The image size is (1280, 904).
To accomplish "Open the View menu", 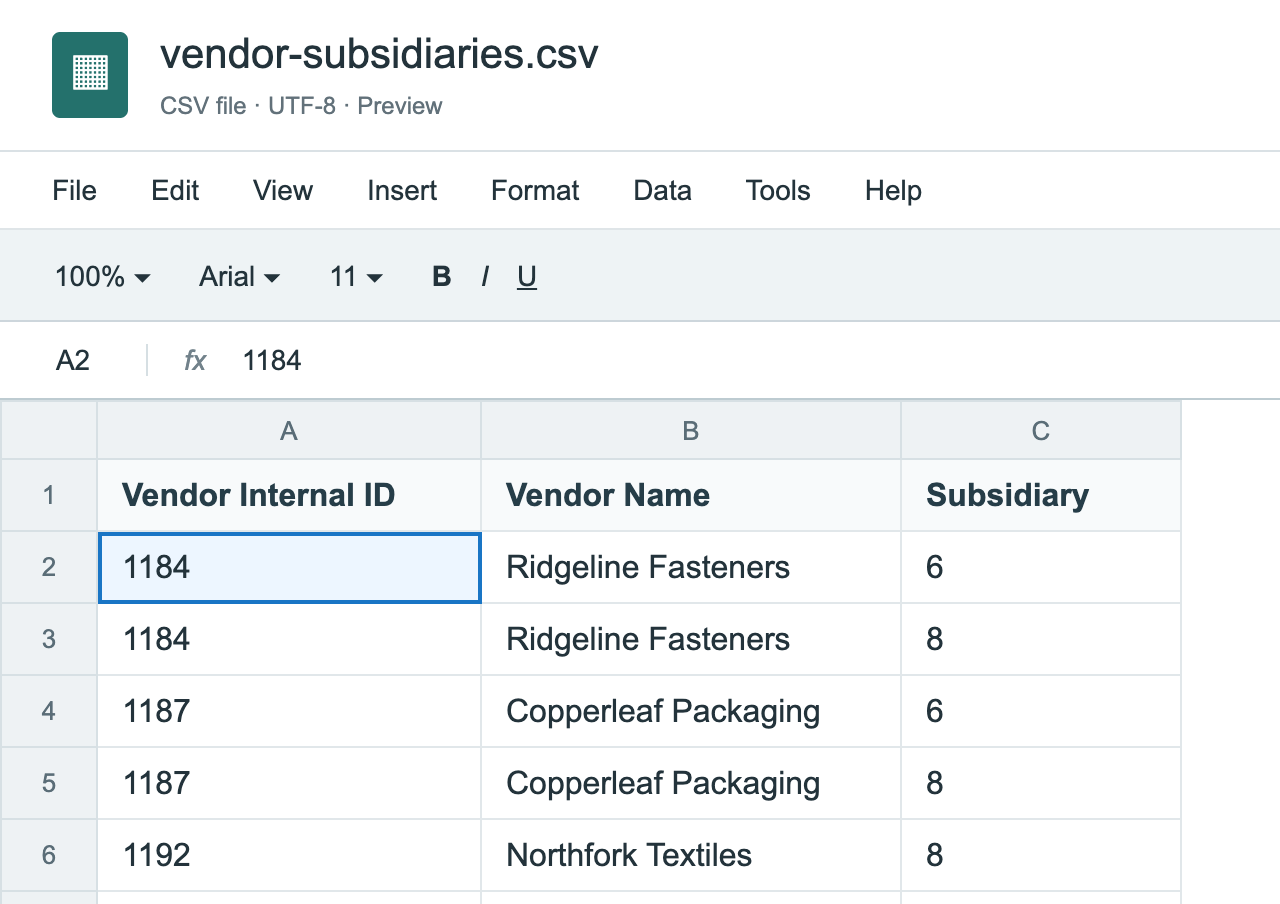I will point(283,190).
